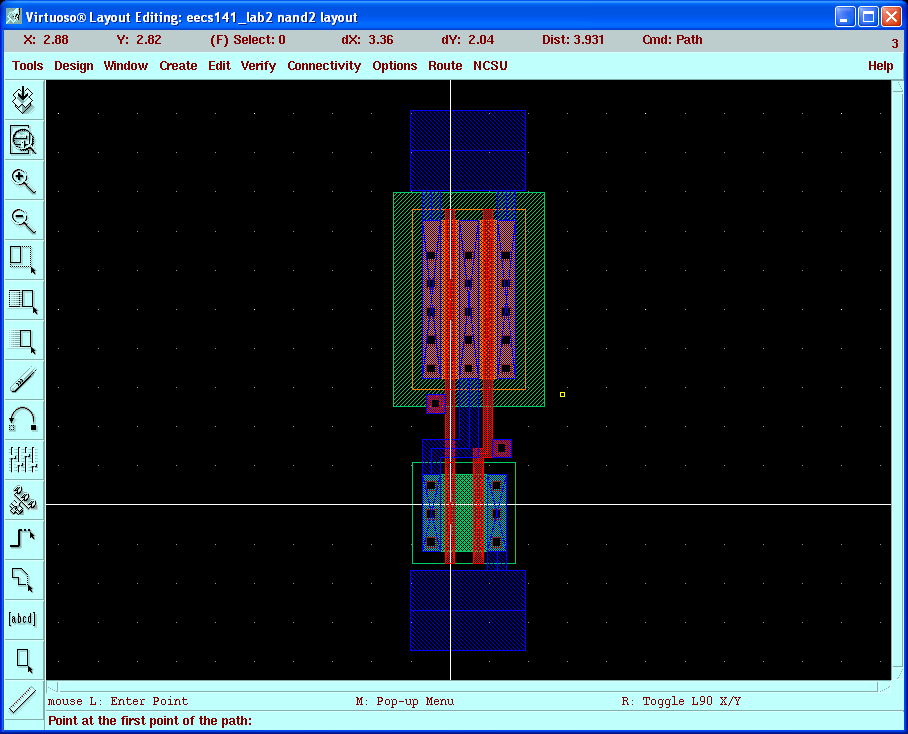Open the Tools menu
This screenshot has height=734, width=908.
coord(28,66)
